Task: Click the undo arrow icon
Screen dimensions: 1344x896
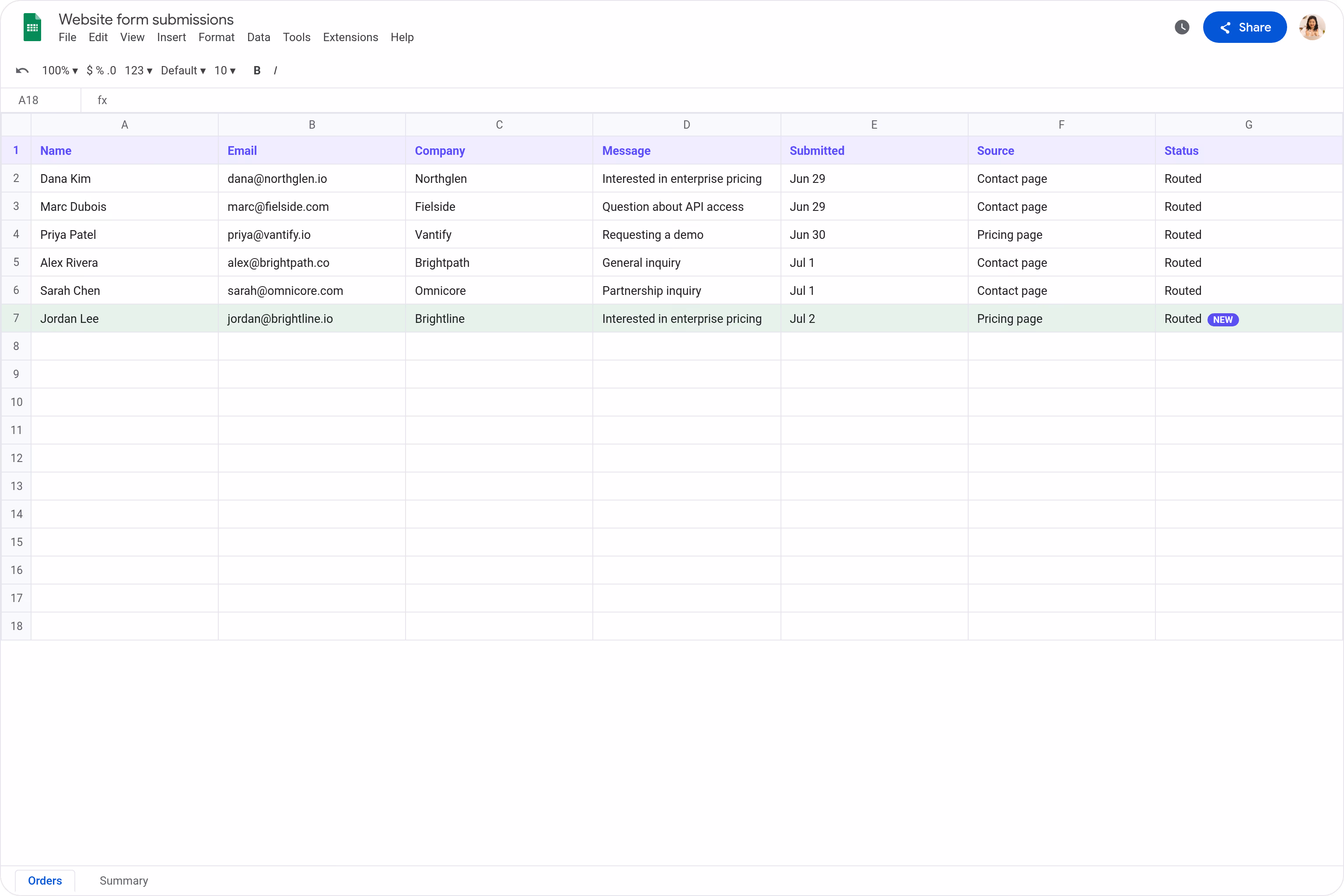Action: (x=22, y=70)
